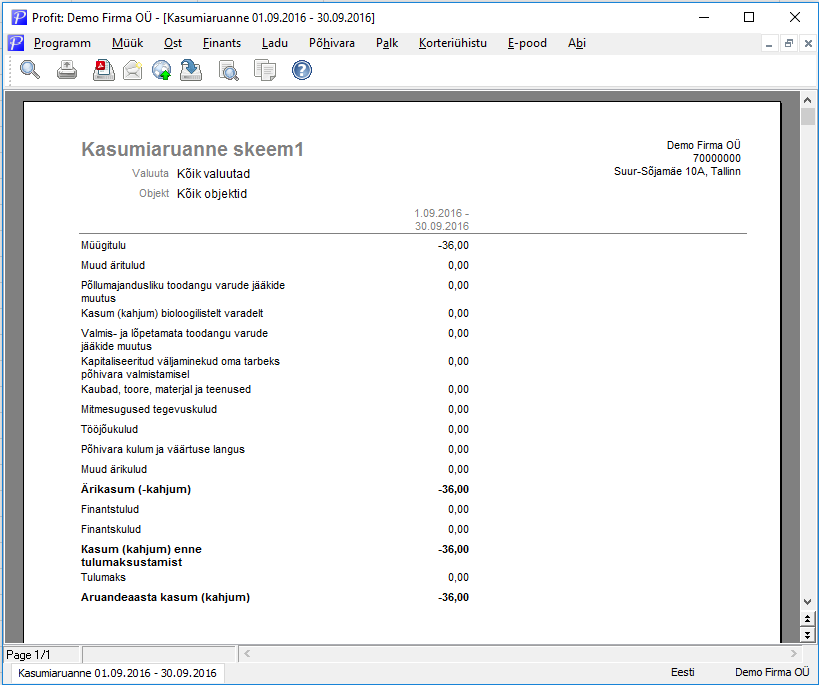Click the period header 1.09.2016 - 30.09.2016
Viewport: 819px width, 685px height.
[x=442, y=220]
